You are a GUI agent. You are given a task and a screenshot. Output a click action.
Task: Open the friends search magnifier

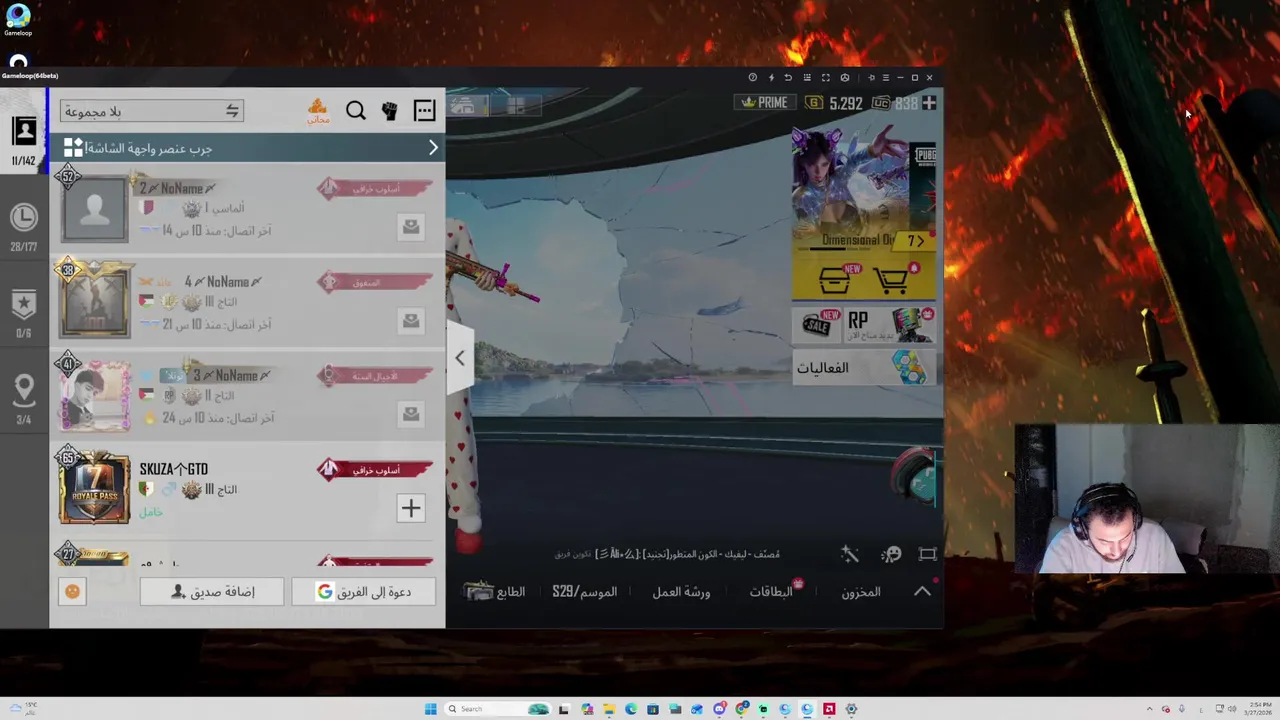[356, 111]
